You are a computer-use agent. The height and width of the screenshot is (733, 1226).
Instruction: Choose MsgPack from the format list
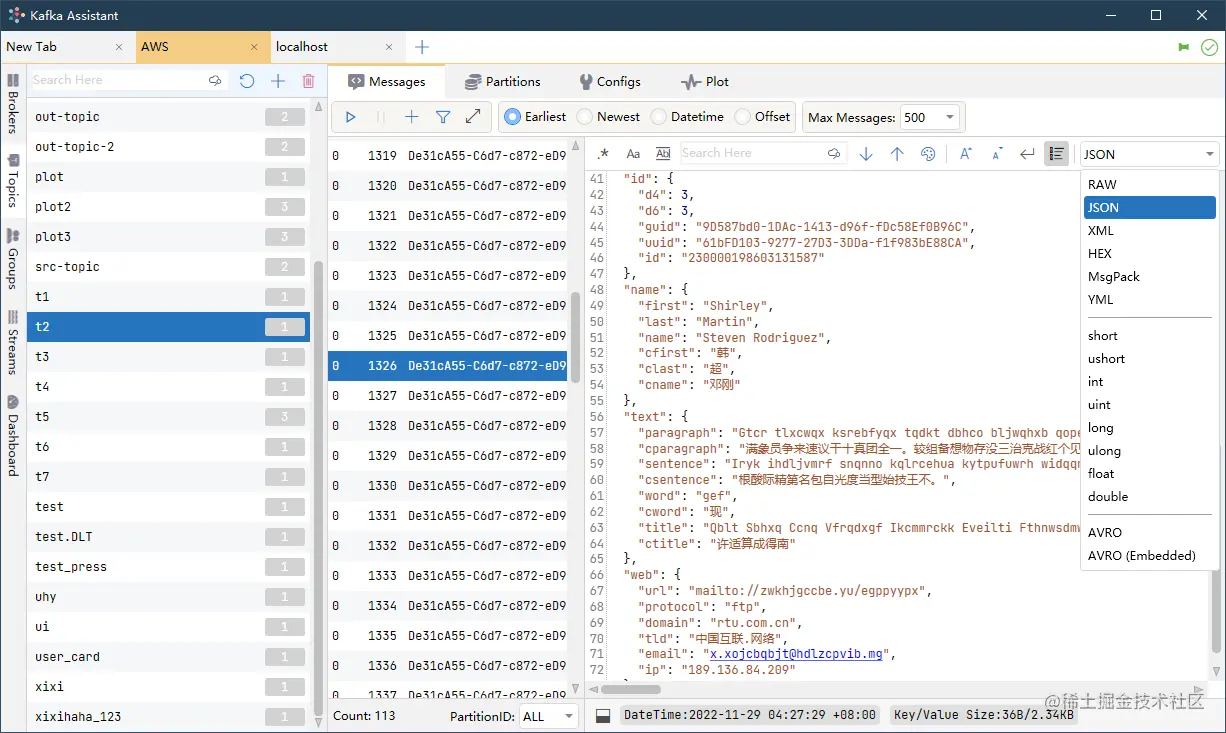[x=1114, y=277]
